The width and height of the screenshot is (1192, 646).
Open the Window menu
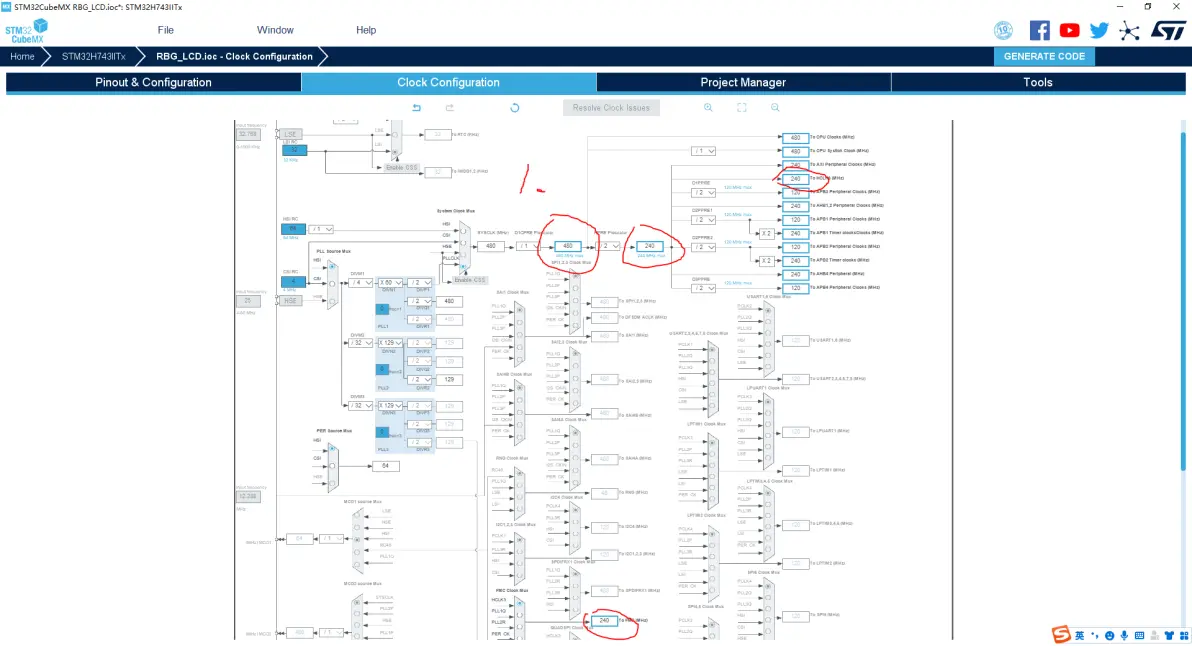[275, 30]
